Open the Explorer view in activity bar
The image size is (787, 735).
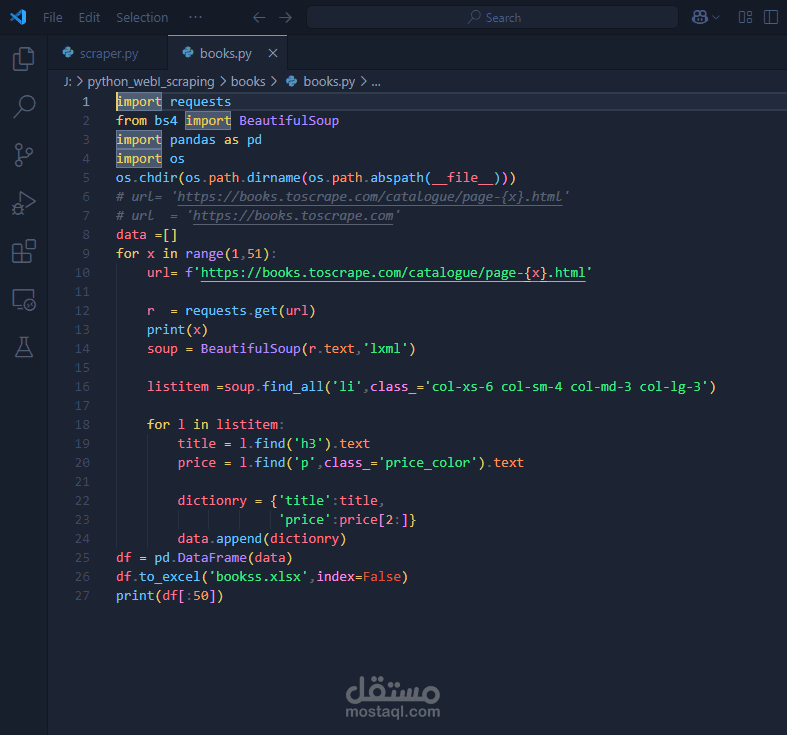[x=24, y=59]
